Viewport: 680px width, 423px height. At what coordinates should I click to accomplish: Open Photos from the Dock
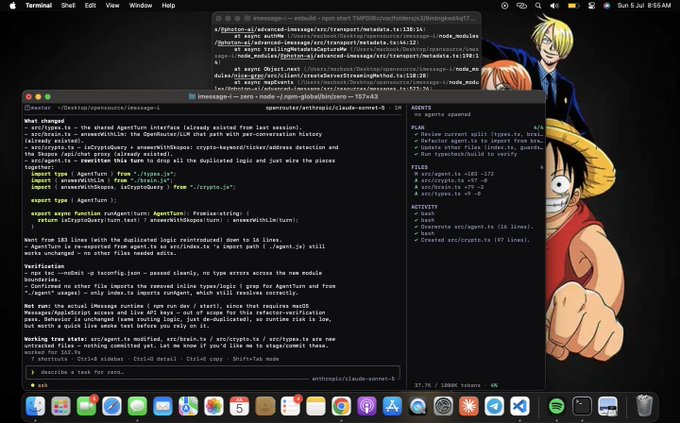(x=214, y=406)
